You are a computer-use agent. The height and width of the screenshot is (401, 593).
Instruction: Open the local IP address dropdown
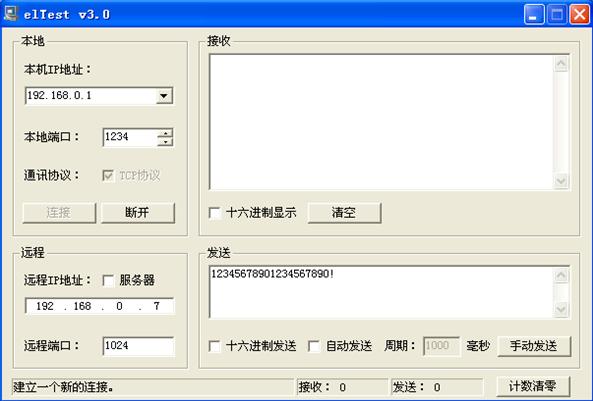pyautogui.click(x=164, y=96)
